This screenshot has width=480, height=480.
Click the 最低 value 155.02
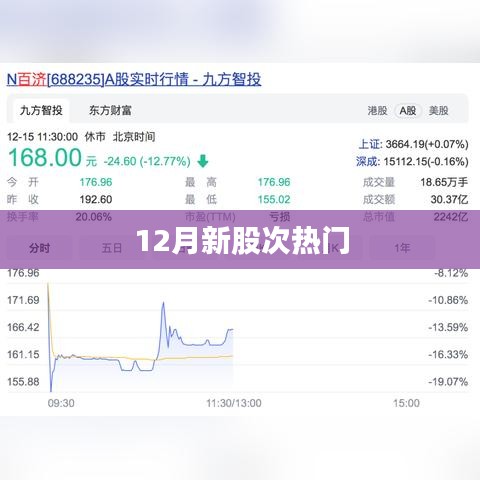click(274, 199)
